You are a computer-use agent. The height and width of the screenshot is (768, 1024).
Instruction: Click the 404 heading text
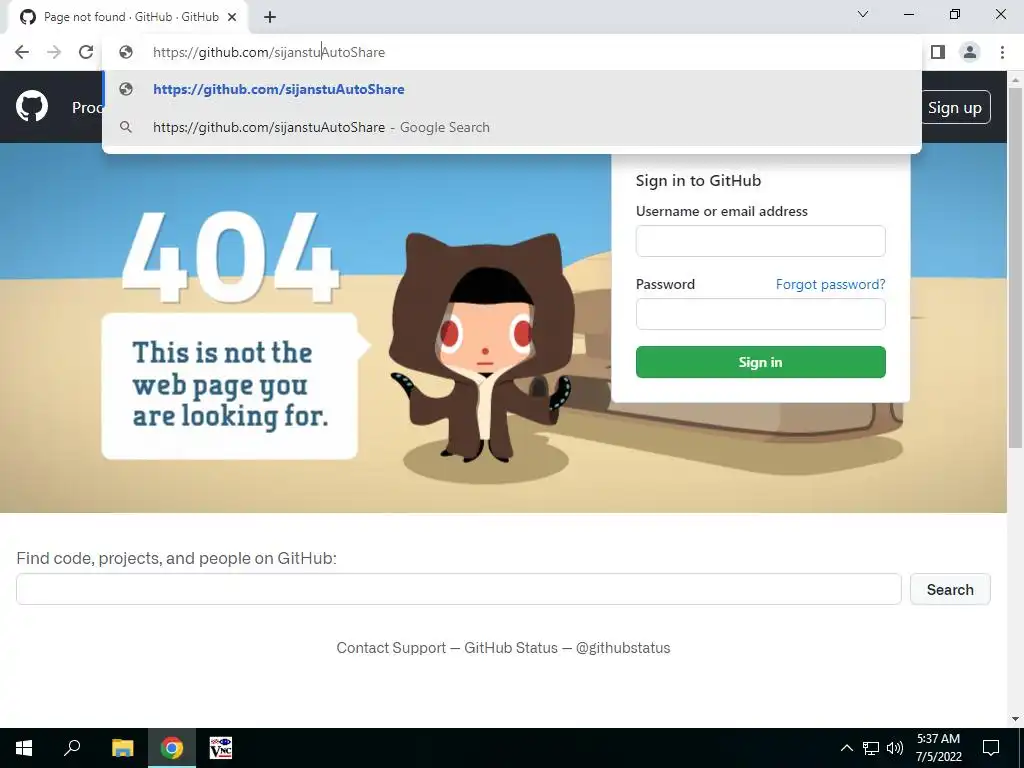point(230,258)
